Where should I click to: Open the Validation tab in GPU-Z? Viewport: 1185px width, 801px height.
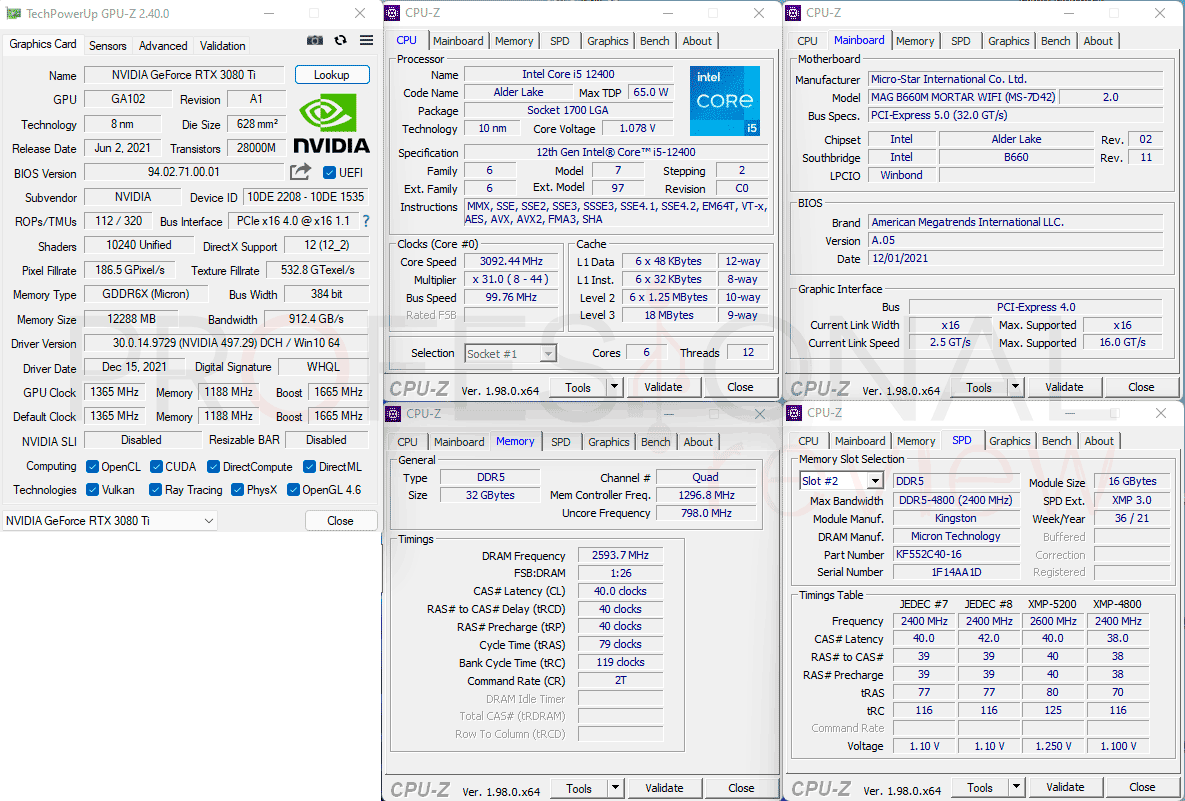point(222,45)
